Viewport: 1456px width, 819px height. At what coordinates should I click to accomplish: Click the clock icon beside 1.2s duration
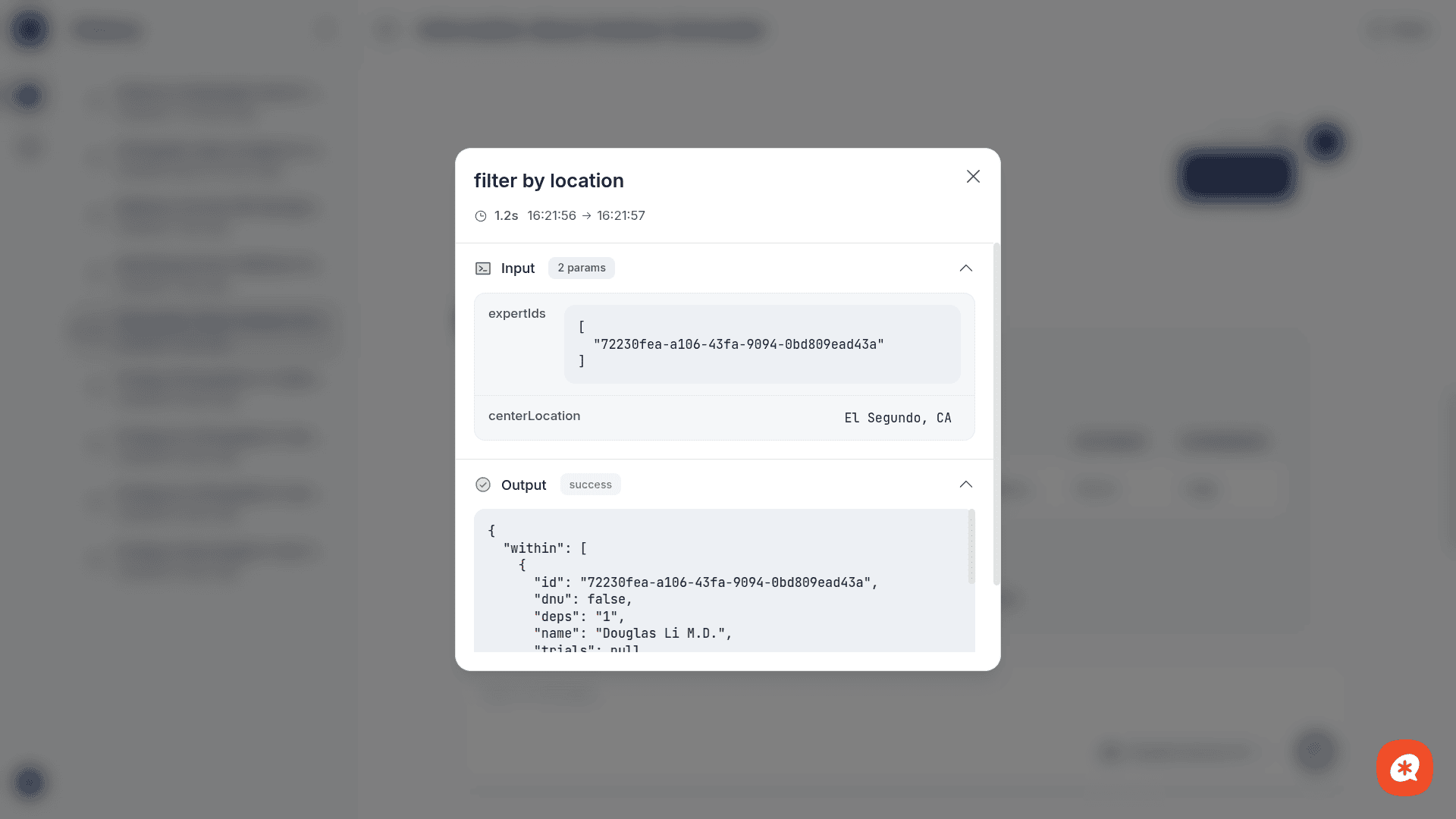point(481,216)
